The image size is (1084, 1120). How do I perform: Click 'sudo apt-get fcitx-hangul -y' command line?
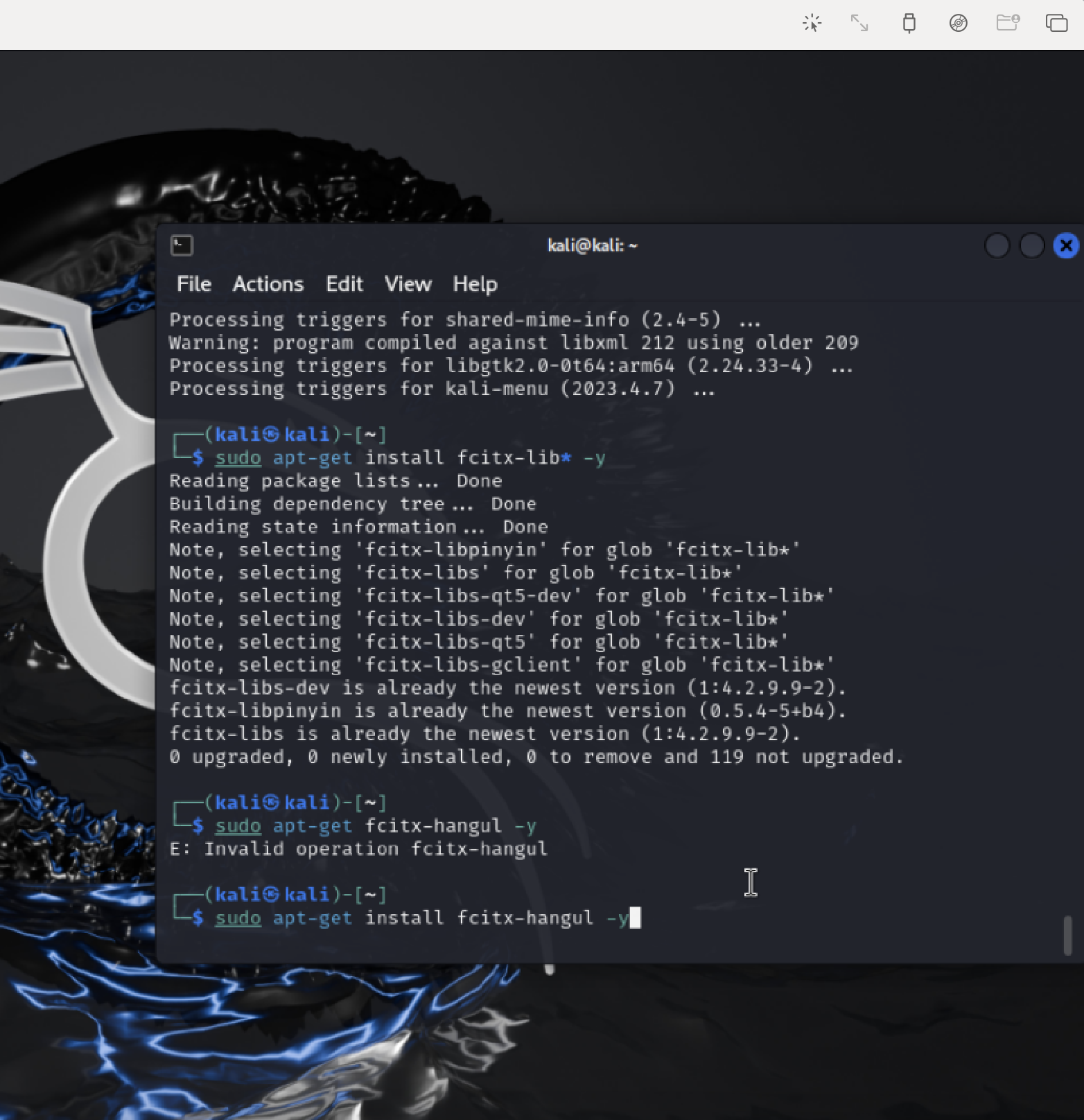tap(376, 826)
